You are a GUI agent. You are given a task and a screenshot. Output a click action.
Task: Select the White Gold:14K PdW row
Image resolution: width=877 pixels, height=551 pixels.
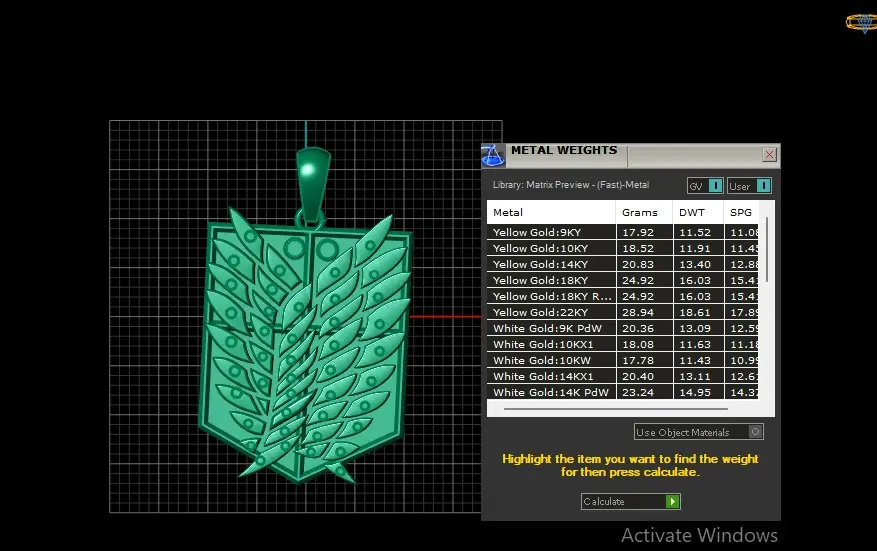pyautogui.click(x=623, y=392)
